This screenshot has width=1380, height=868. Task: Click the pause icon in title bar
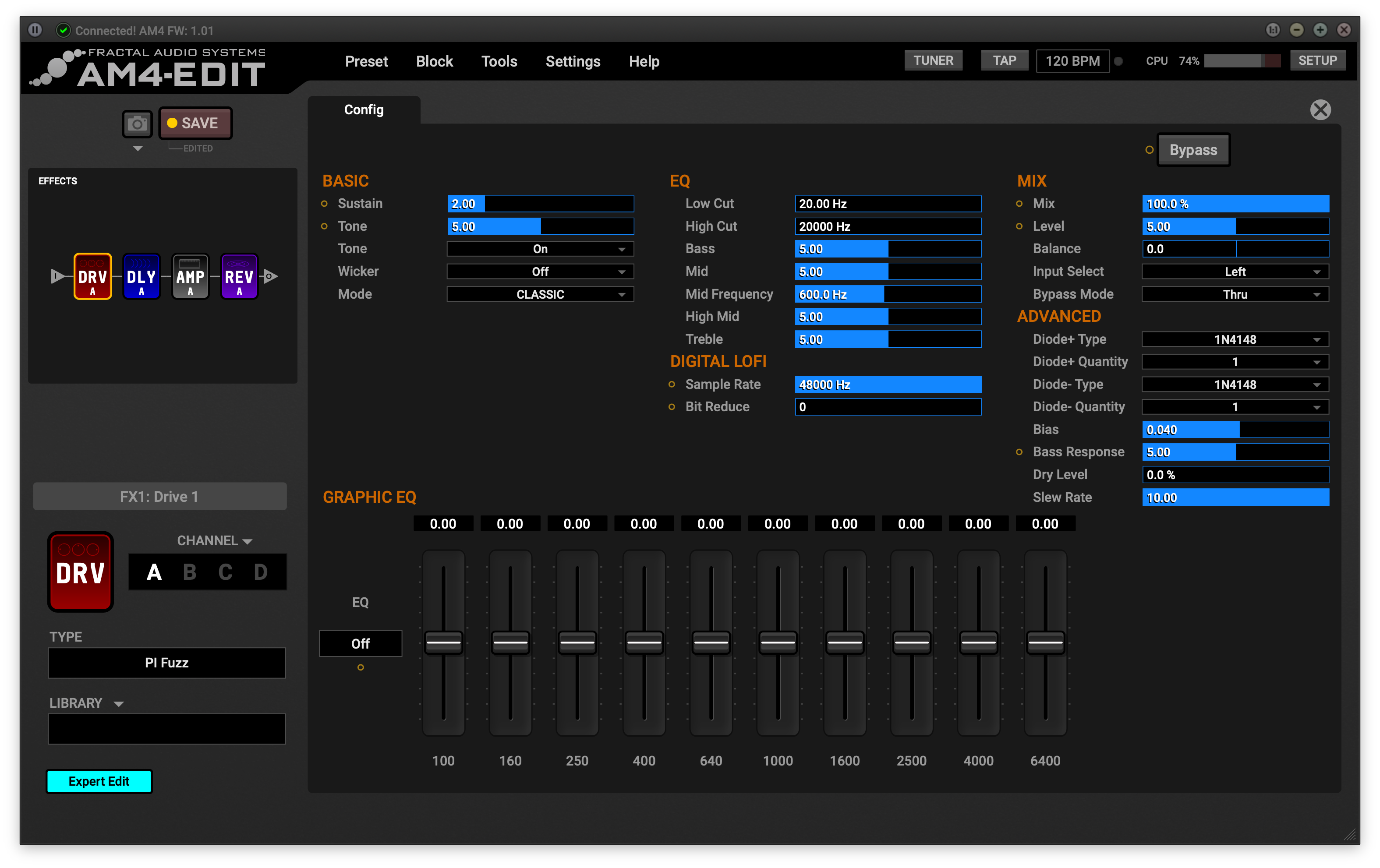point(35,30)
